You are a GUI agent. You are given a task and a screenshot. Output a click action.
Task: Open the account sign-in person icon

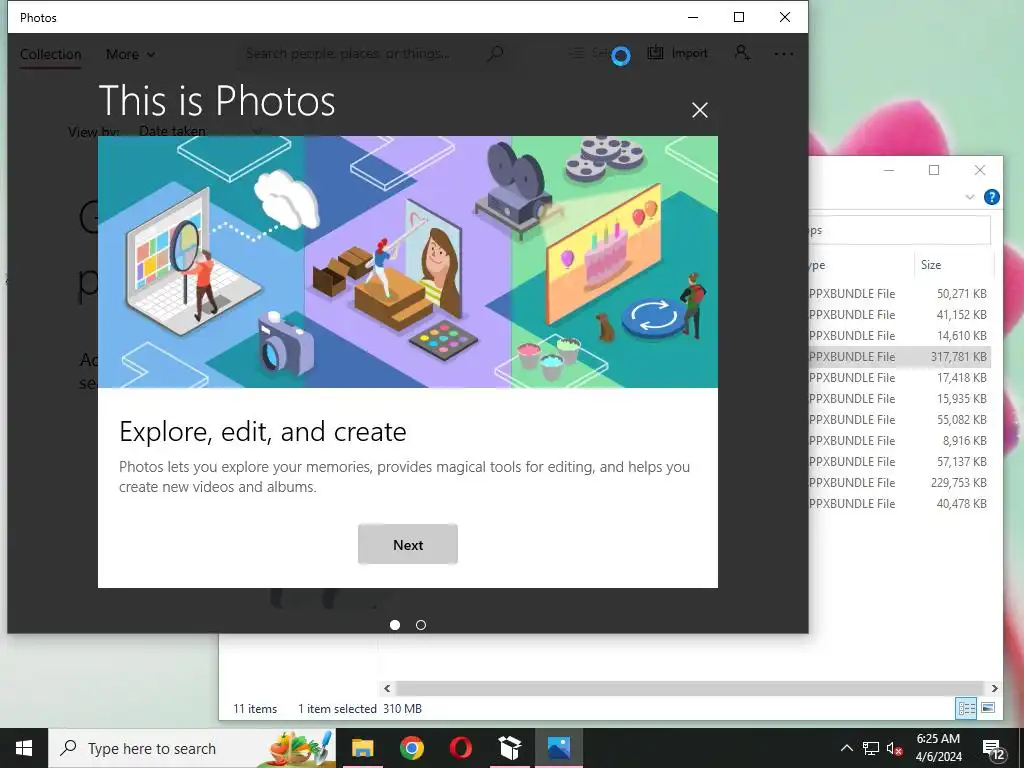pyautogui.click(x=742, y=53)
